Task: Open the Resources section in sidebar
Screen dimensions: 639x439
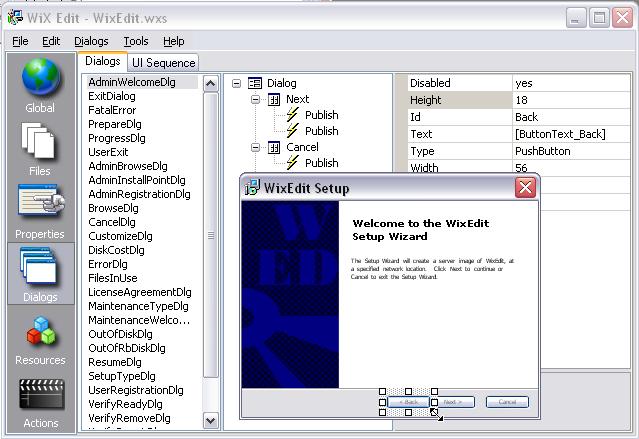Action: (40, 341)
